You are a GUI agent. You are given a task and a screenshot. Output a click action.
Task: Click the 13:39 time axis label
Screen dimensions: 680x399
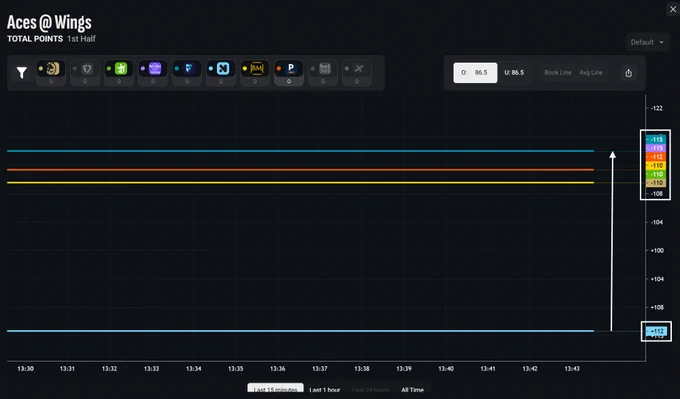[x=404, y=369]
